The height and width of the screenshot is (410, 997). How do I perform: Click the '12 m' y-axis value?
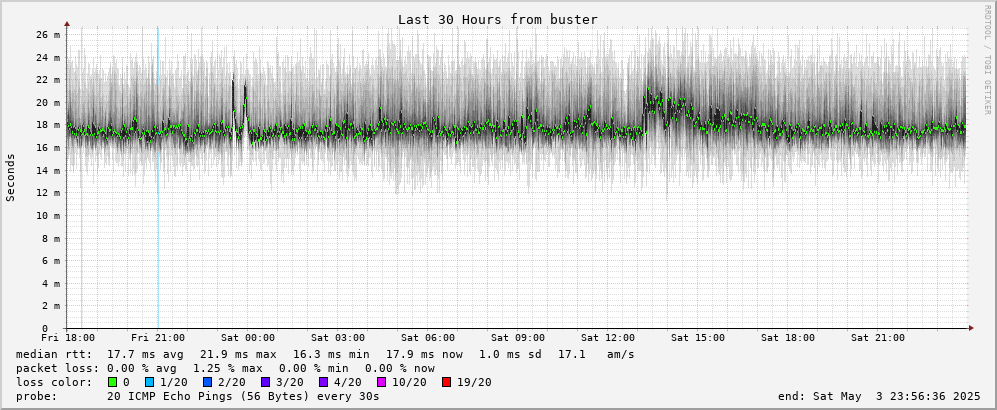[x=48, y=193]
